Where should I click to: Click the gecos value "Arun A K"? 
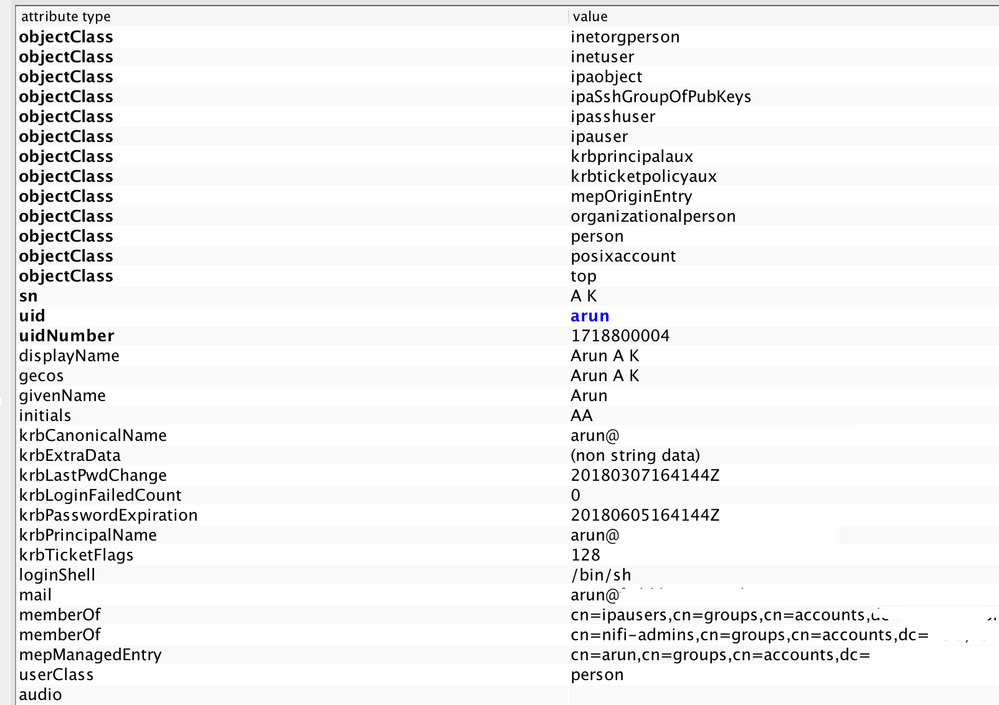point(605,375)
